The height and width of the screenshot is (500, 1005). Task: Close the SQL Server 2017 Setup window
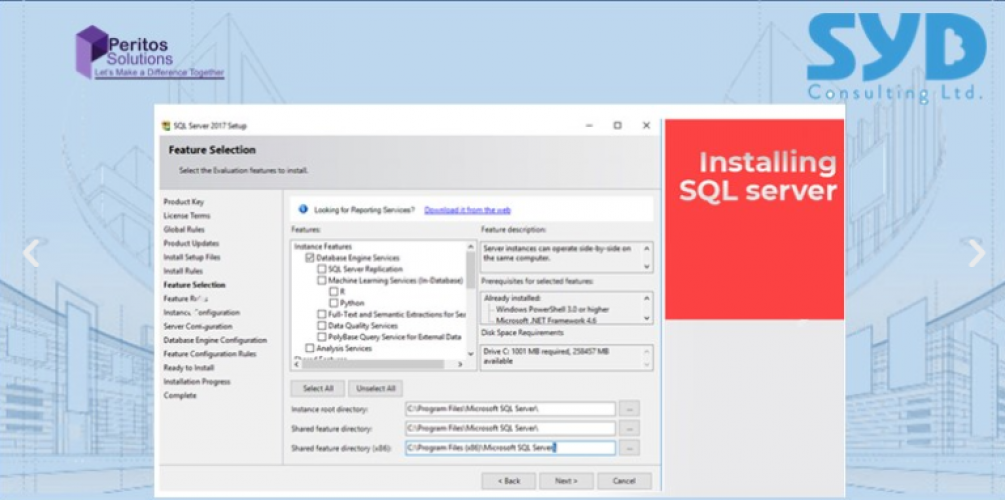click(x=646, y=126)
